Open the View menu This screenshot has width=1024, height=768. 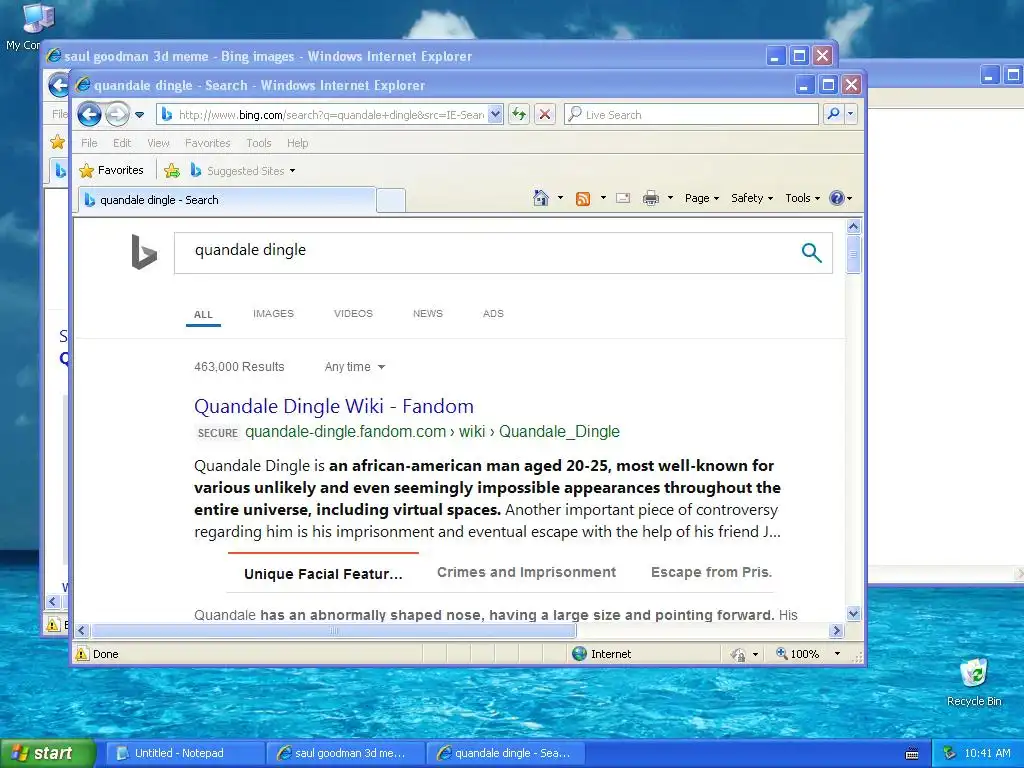[x=158, y=143]
